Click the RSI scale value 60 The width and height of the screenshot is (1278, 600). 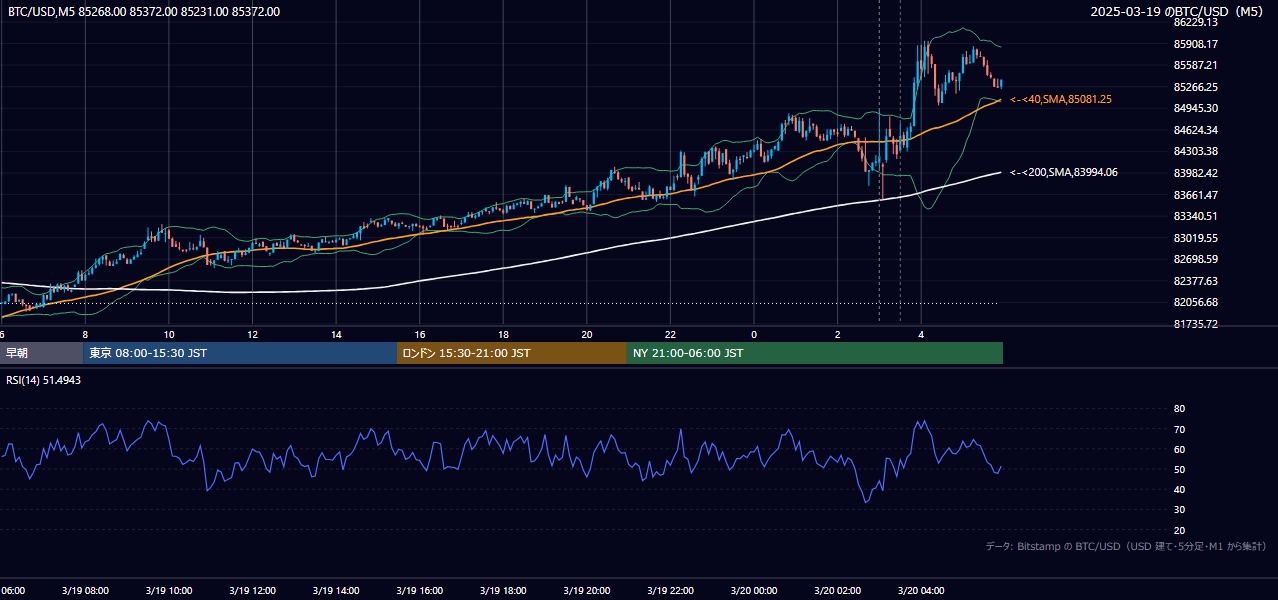click(1179, 449)
